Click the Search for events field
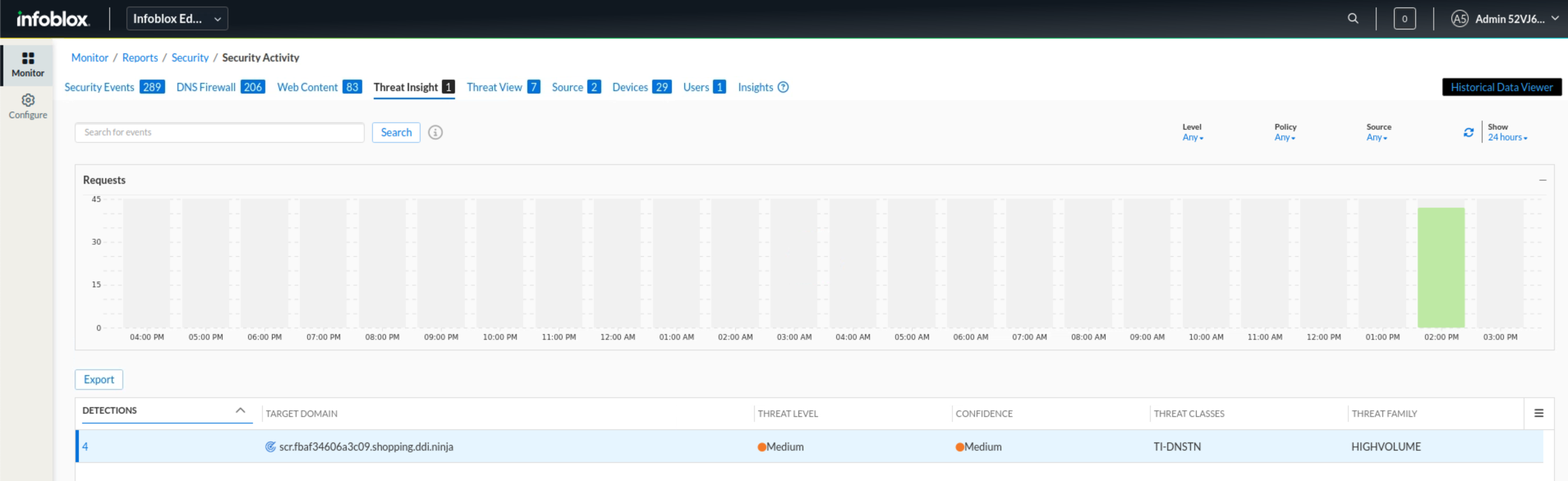1568x481 pixels. coord(219,132)
